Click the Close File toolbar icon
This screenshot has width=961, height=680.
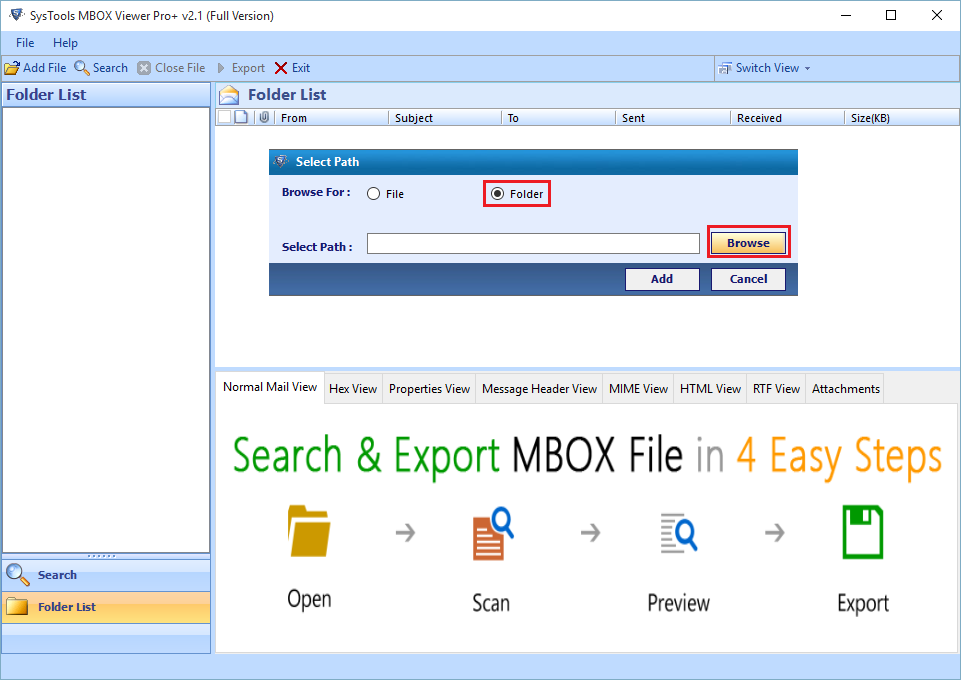click(x=144, y=68)
